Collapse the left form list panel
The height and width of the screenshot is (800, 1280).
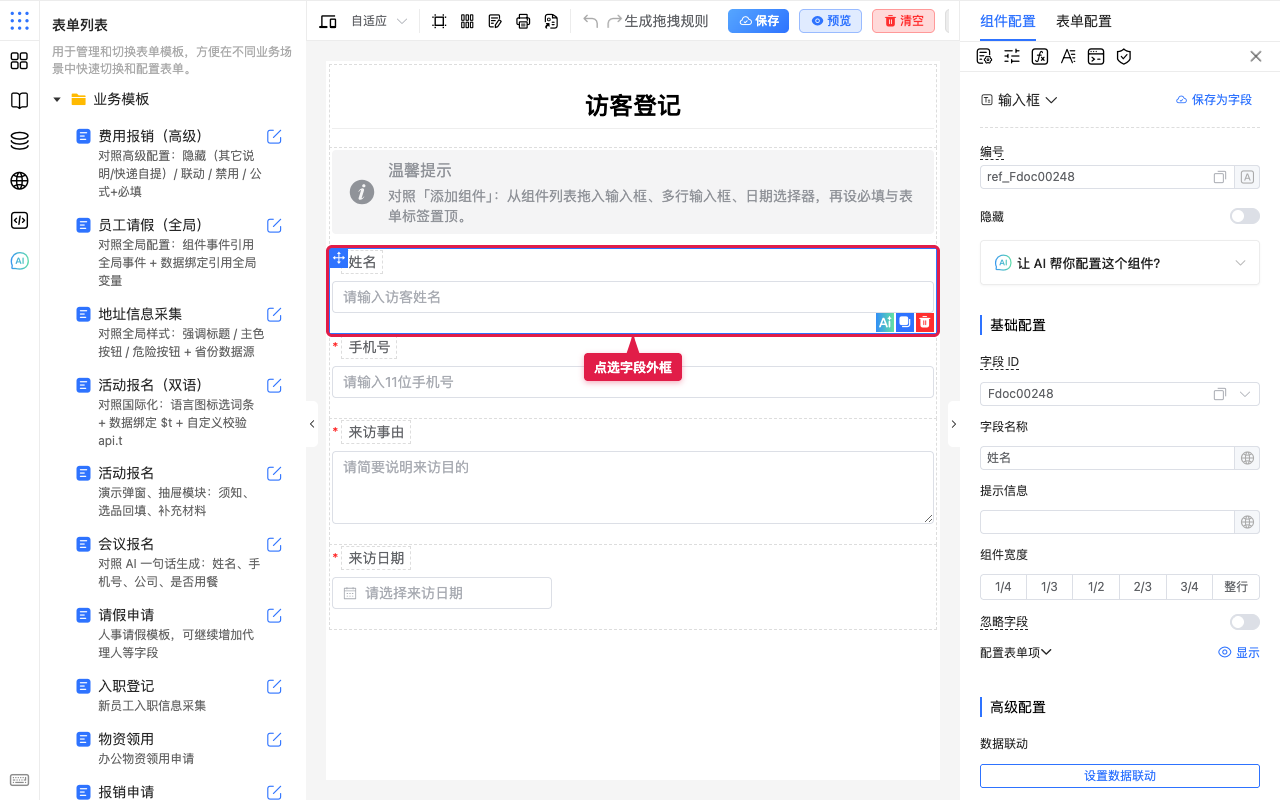(x=312, y=424)
